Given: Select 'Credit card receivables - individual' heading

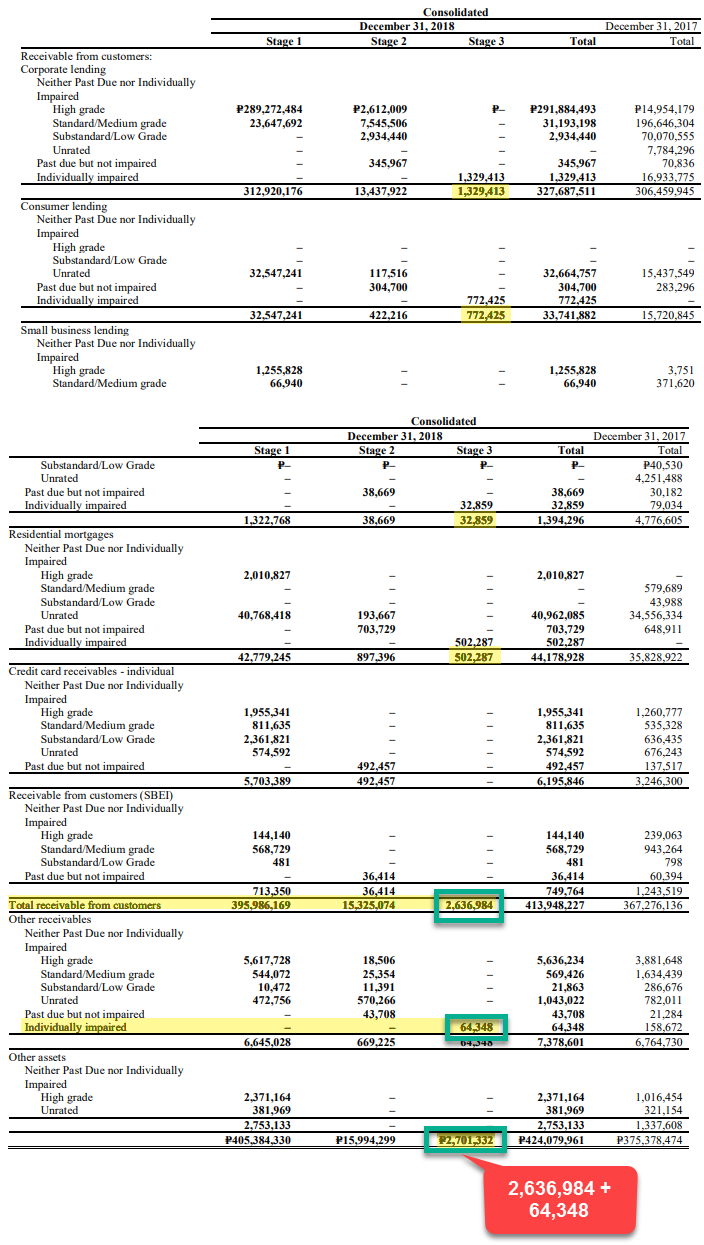Looking at the screenshot, I should coord(91,671).
